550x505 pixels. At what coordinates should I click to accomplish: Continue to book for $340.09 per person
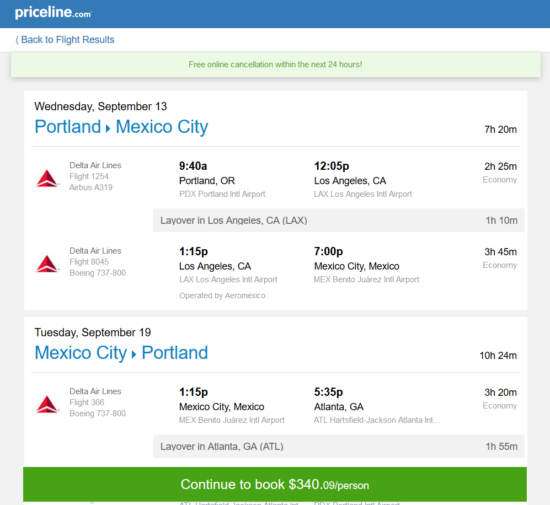(275, 484)
